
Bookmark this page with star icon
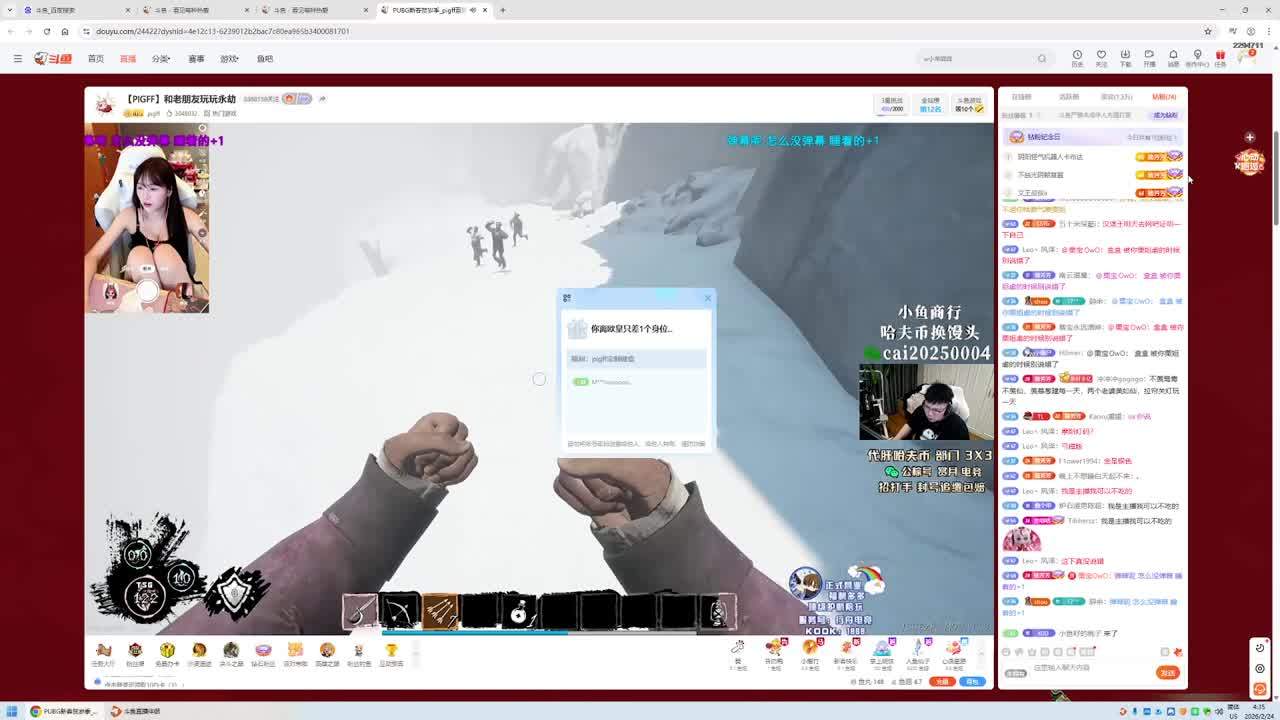[x=1208, y=31]
